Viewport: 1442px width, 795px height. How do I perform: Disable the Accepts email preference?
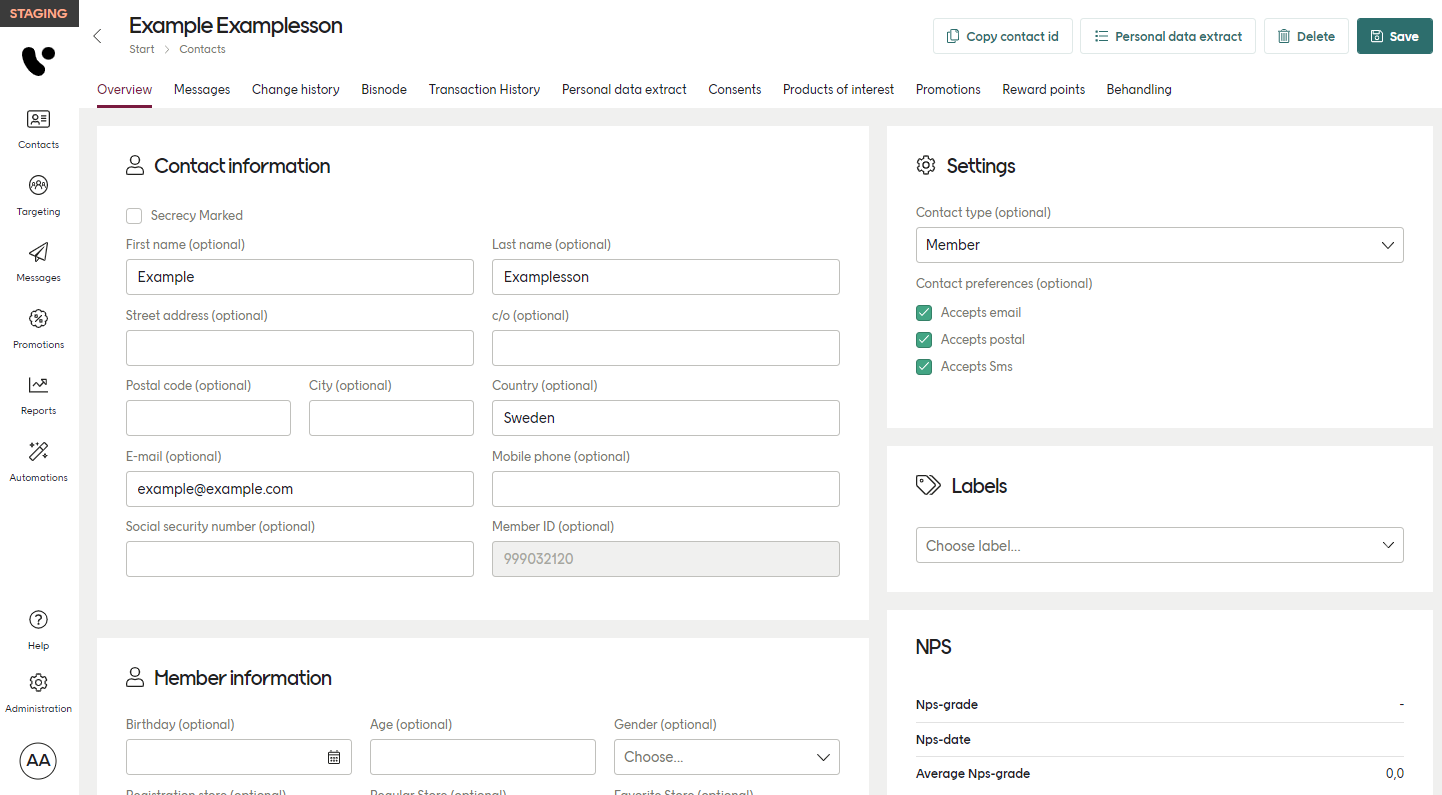pos(923,312)
